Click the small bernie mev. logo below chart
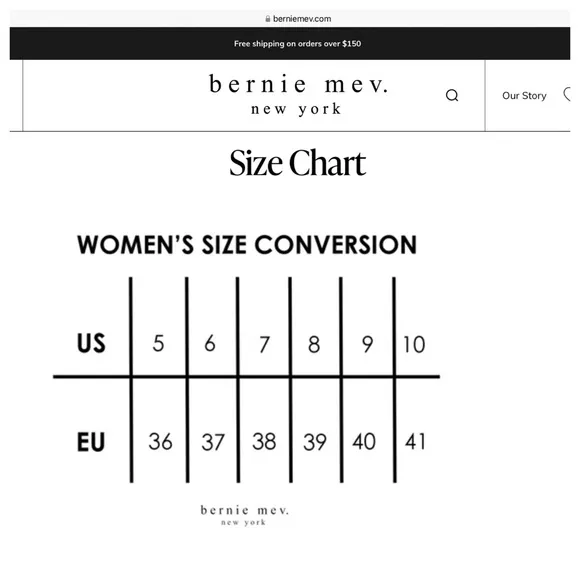The width and height of the screenshot is (580, 580). [244, 515]
